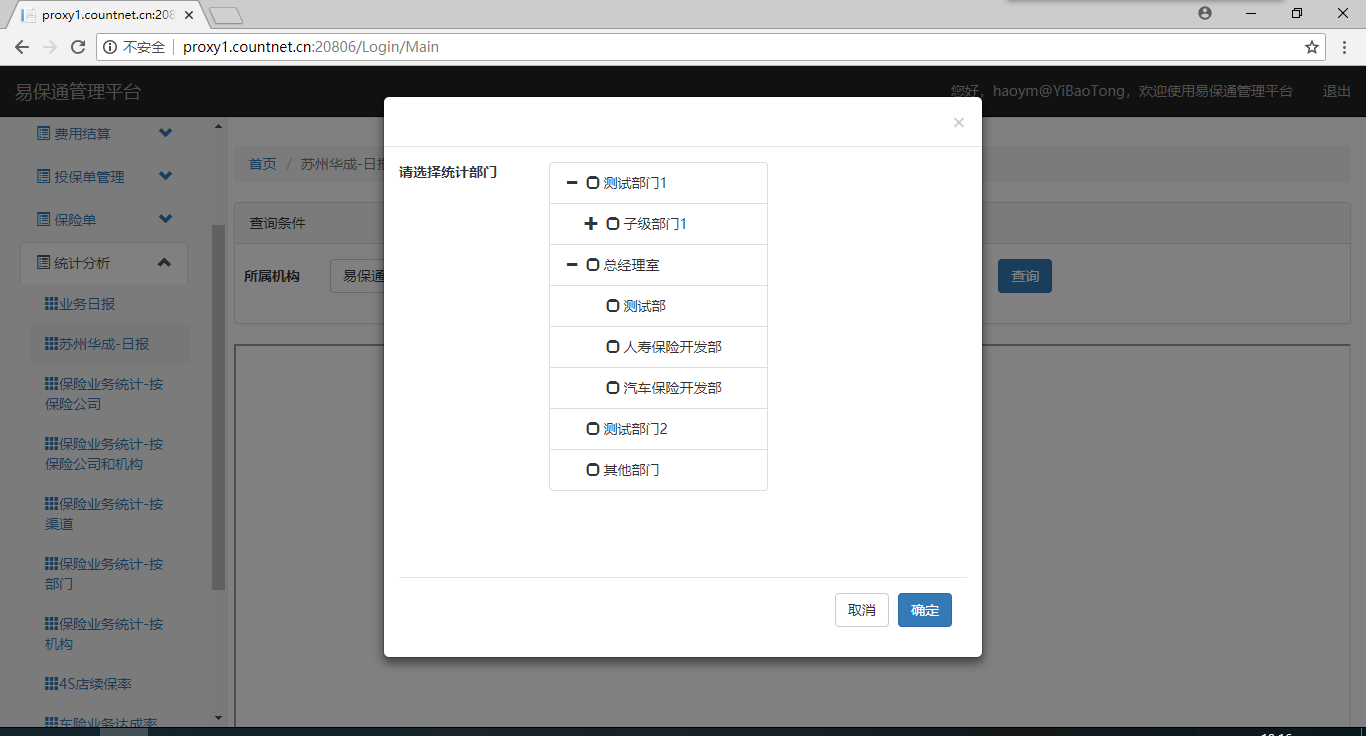This screenshot has height=736, width=1366.
Task: Click the grid icon for 保险业务统计-按渠道
Action: coord(52,504)
